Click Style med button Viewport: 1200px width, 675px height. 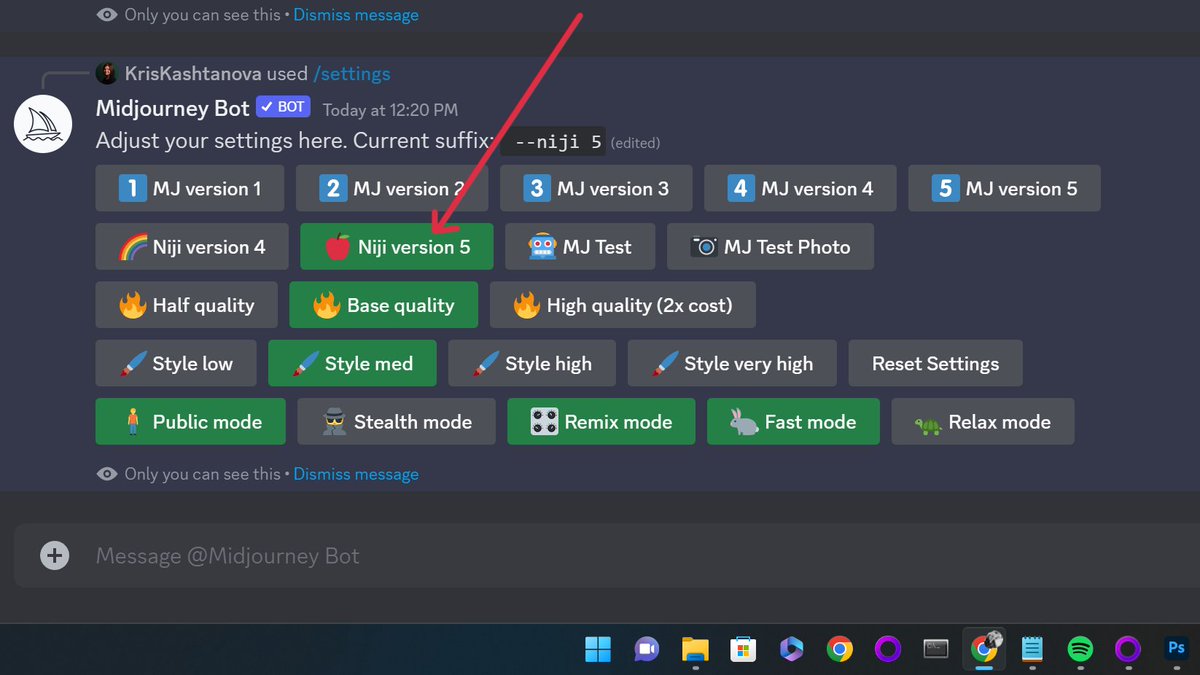(x=353, y=363)
